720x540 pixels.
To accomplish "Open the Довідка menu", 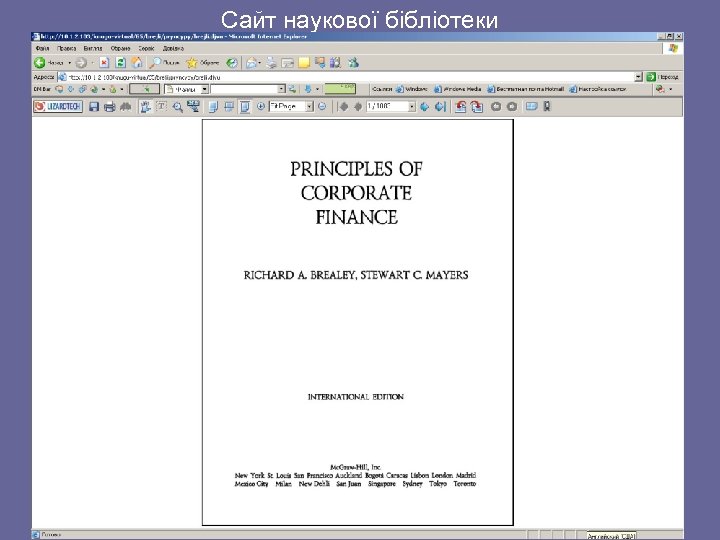I will [173, 48].
